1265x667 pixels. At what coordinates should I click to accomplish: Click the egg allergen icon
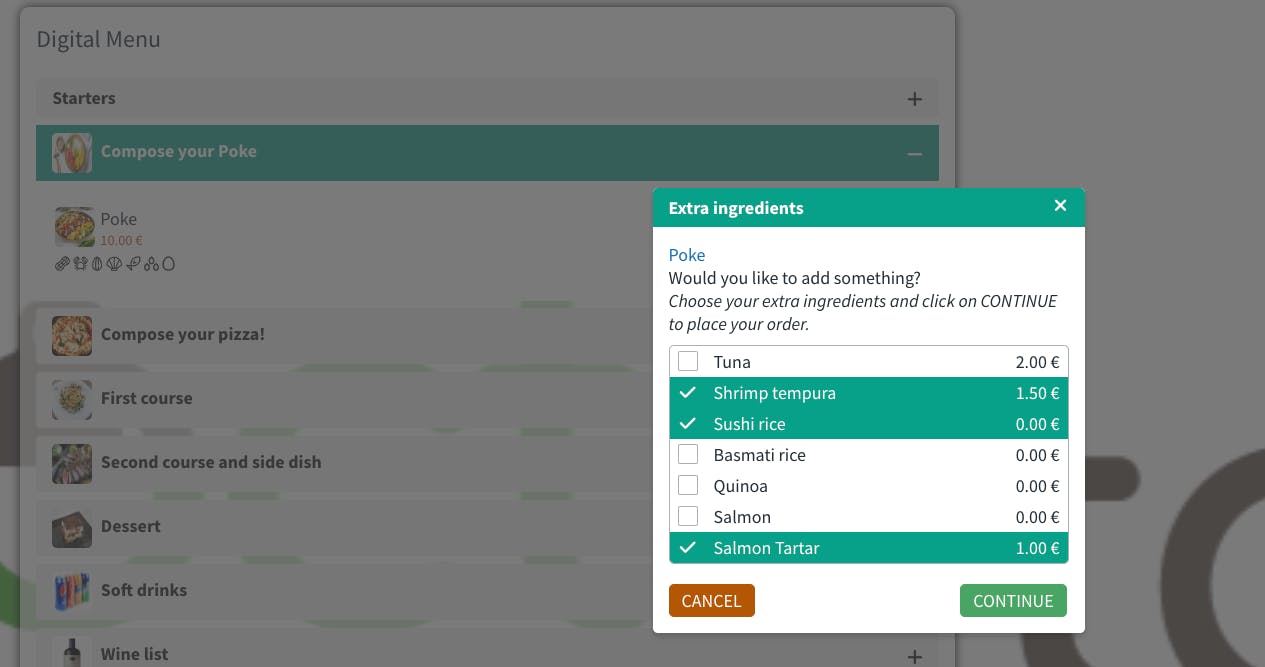point(168,264)
